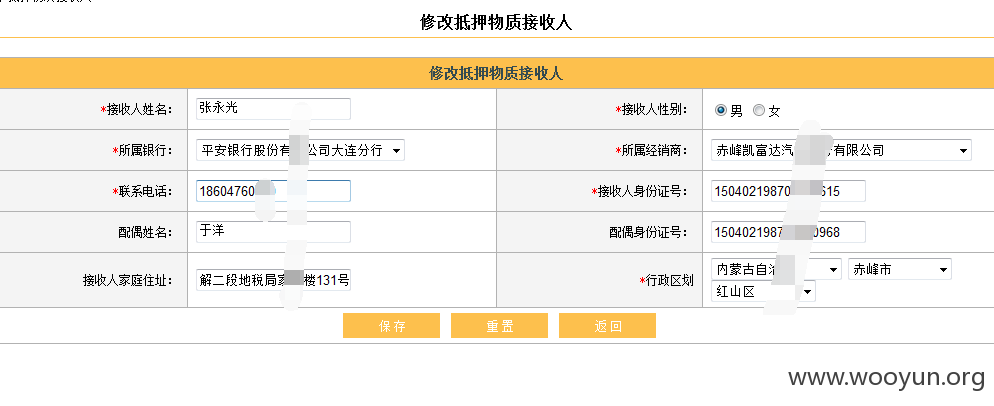Open the province dropdown showing 内蒙古自治区

[776, 269]
